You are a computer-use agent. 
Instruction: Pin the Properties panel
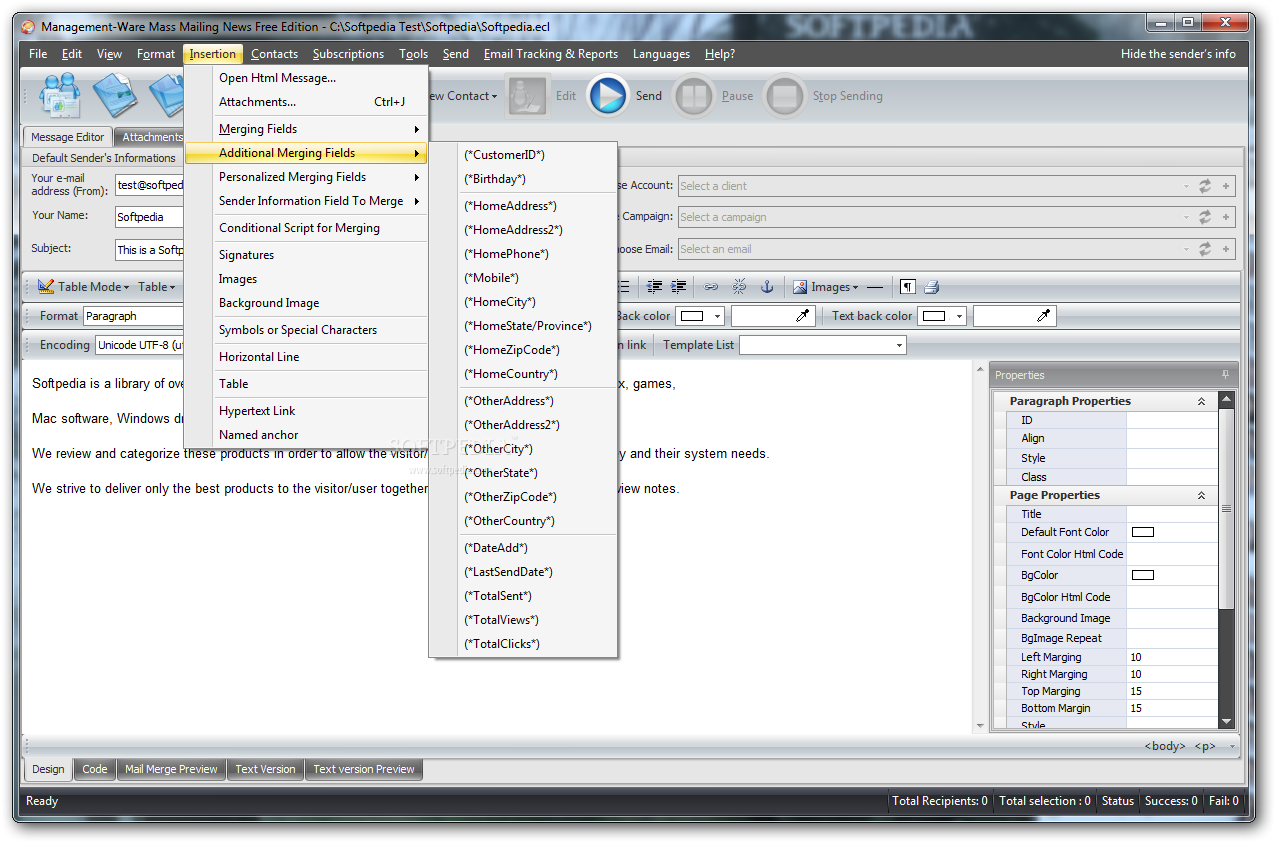[1226, 375]
